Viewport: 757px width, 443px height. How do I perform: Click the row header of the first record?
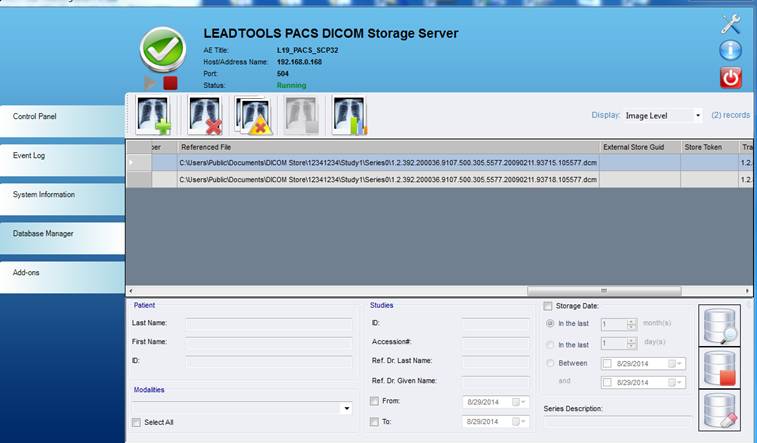click(x=139, y=163)
